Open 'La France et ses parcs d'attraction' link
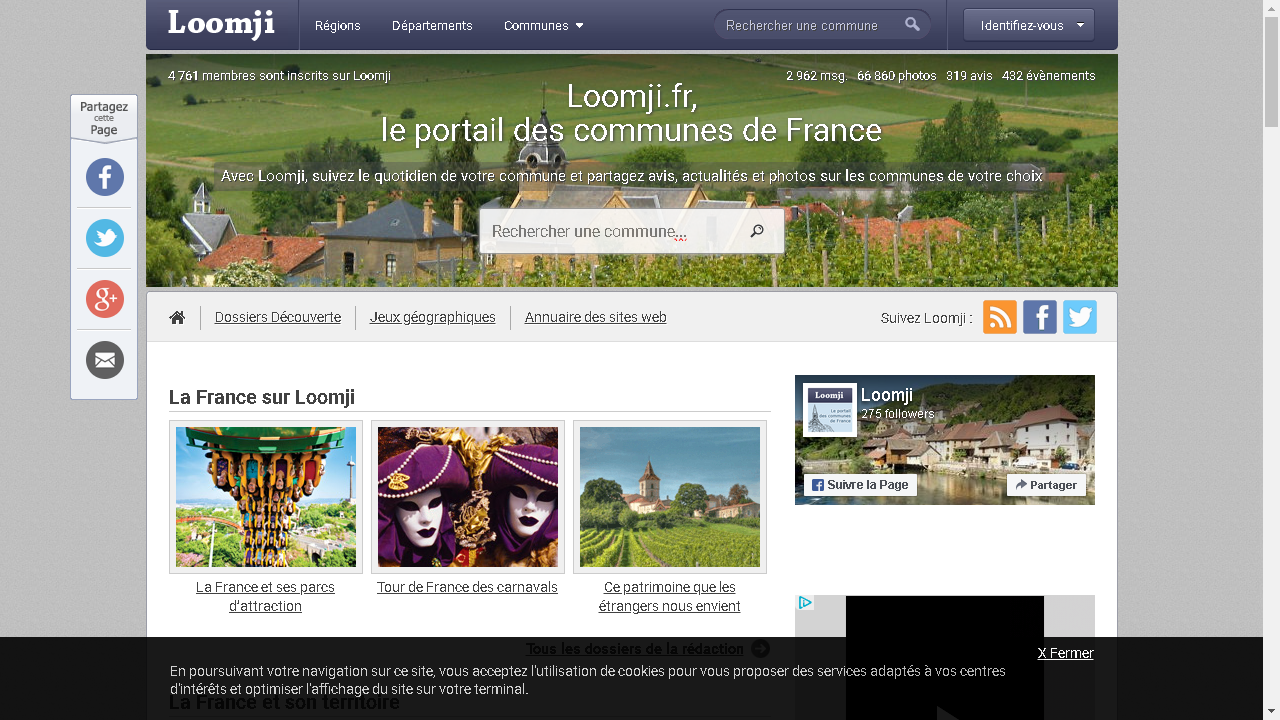 tap(265, 597)
